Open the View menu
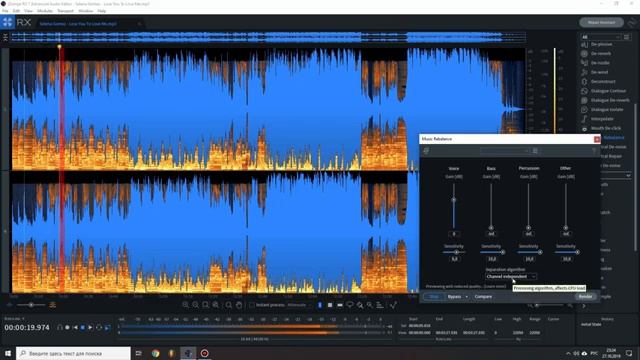This screenshot has height=360, width=640. coord(28,11)
